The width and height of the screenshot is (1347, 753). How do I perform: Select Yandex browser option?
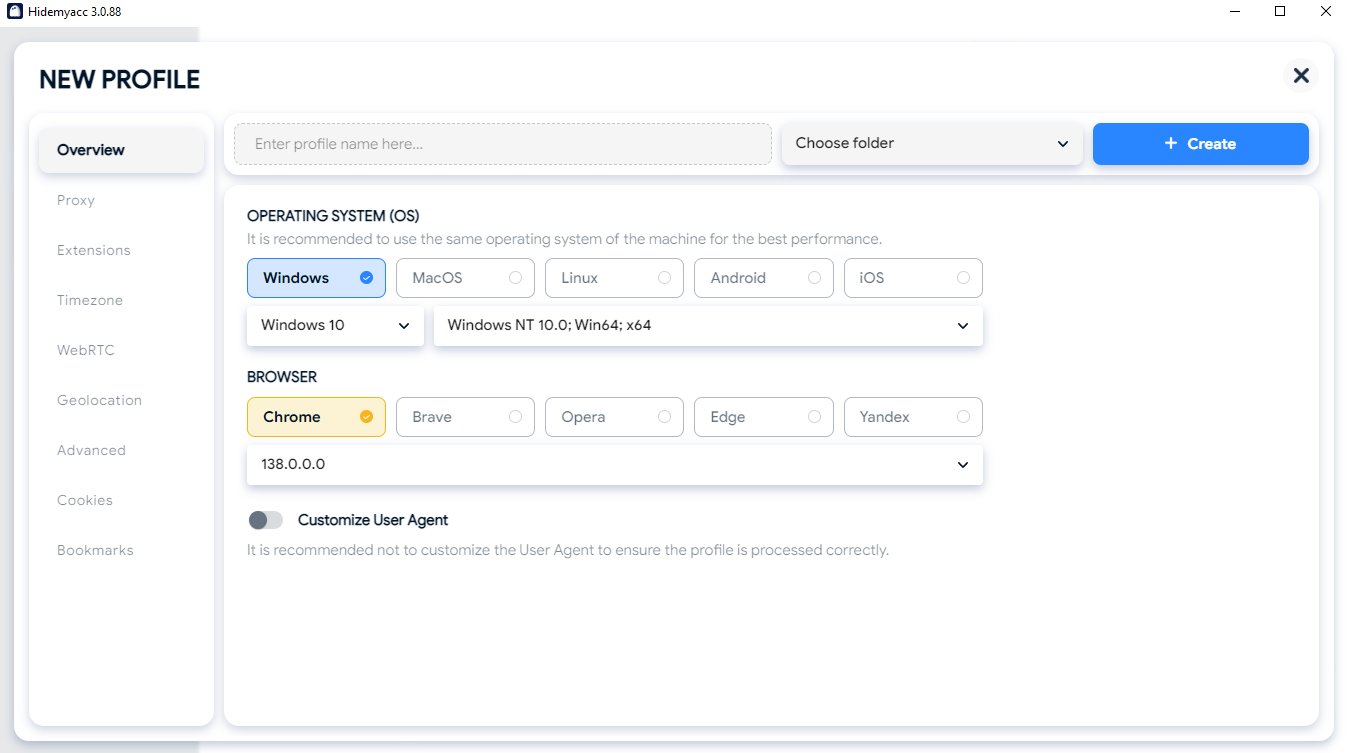tap(913, 417)
